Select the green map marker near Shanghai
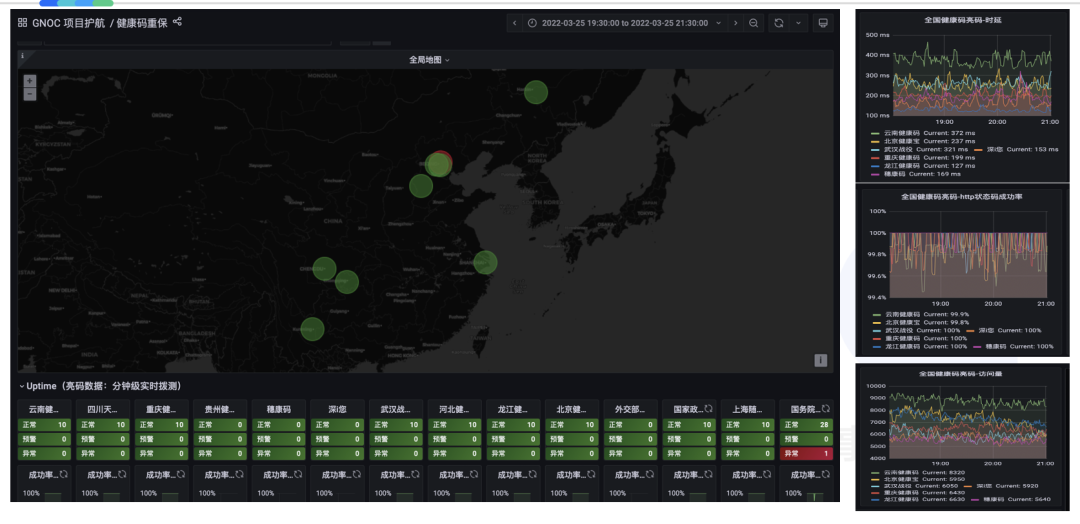This screenshot has width=1080, height=524. [x=486, y=262]
